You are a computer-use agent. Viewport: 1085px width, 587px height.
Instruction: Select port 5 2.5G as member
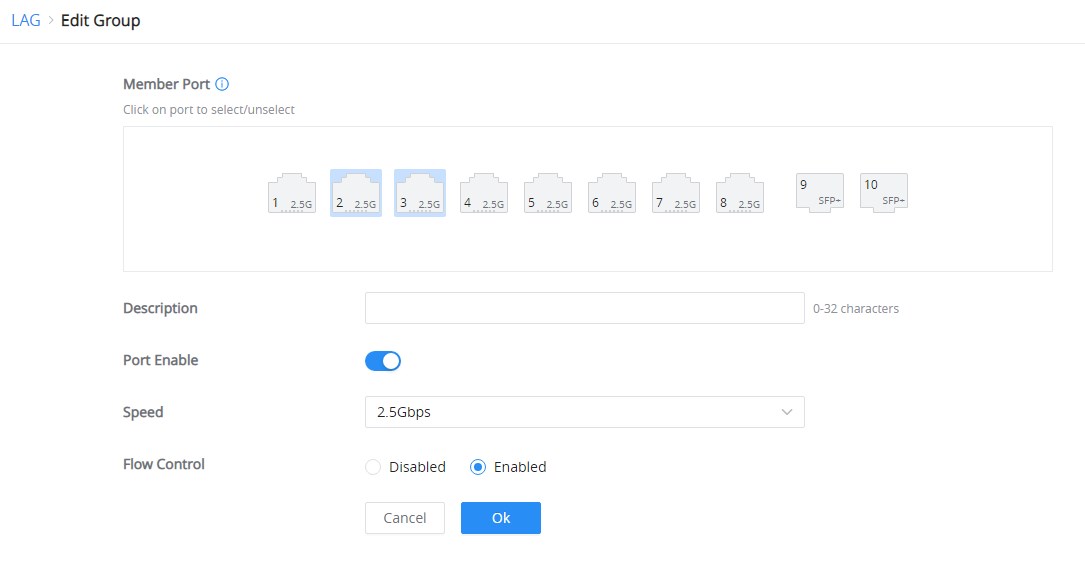point(548,193)
